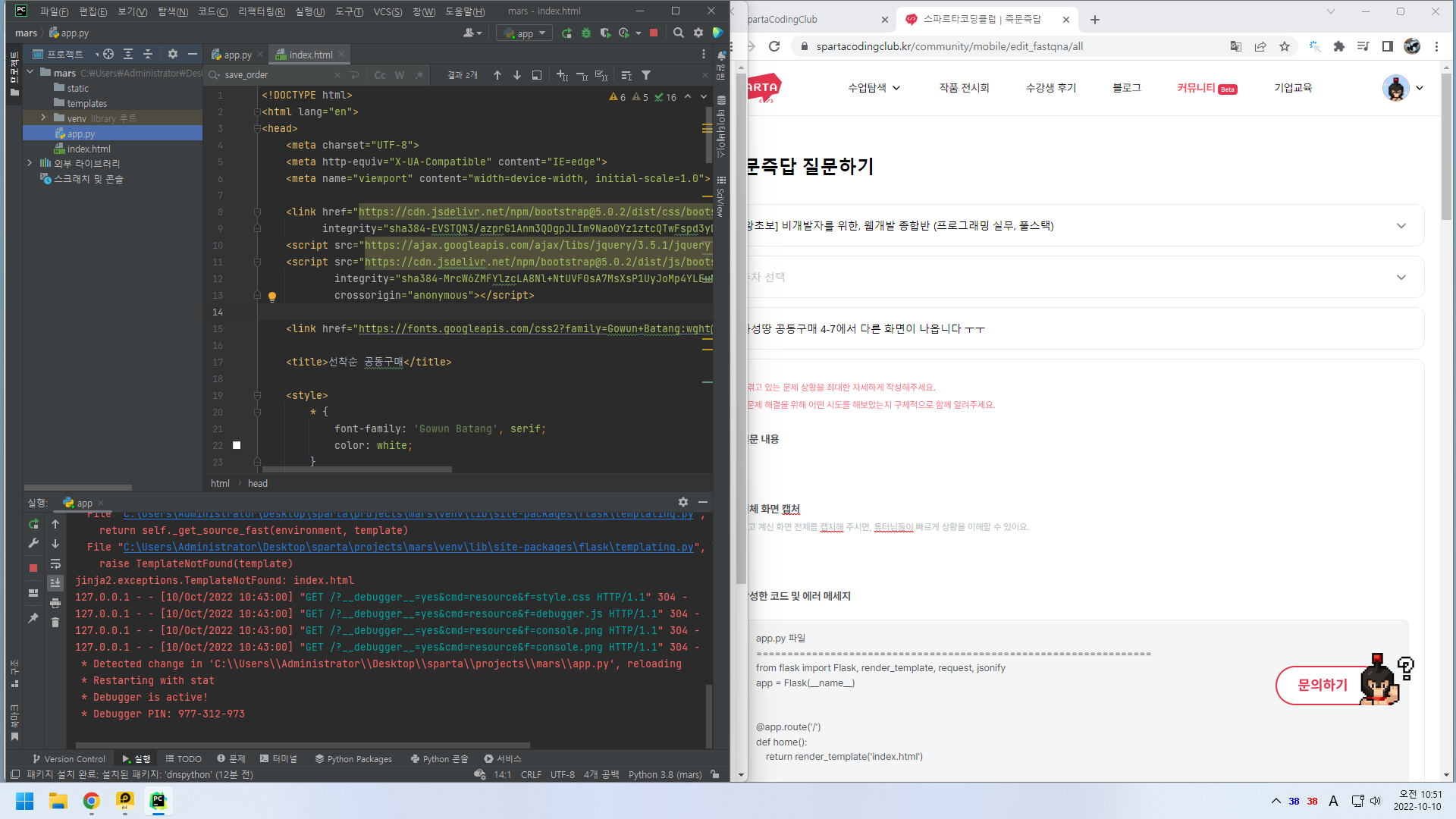Show the quick-fix lightbulb on line 13

tap(272, 297)
